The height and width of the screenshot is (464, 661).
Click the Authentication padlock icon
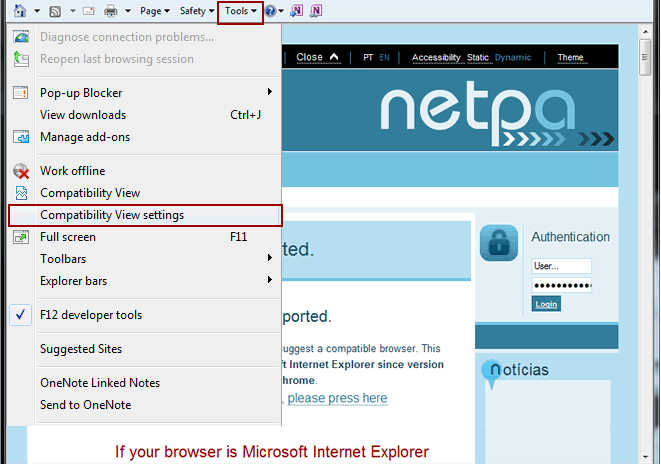coord(499,243)
